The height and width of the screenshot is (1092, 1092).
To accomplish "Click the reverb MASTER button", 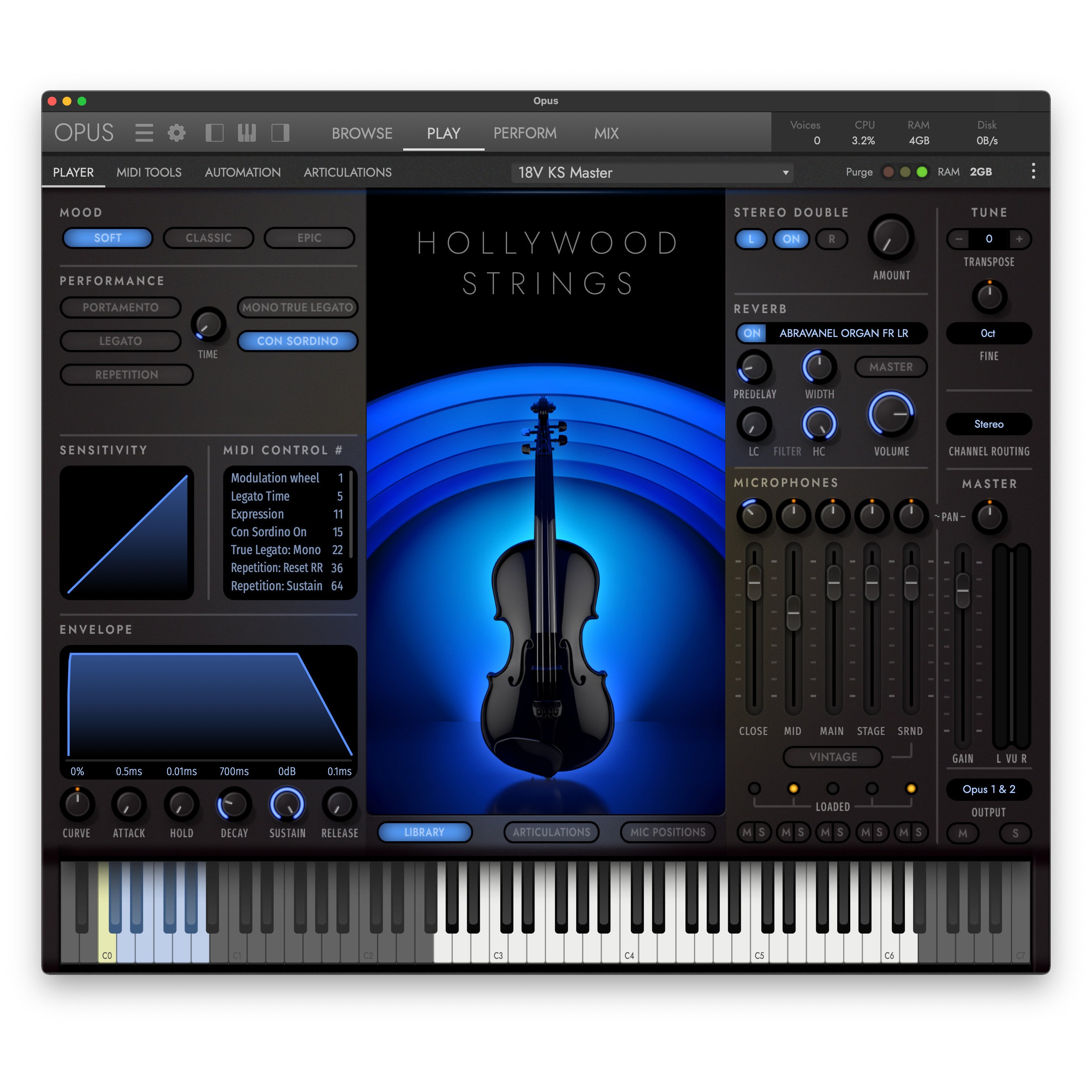I will (x=891, y=367).
